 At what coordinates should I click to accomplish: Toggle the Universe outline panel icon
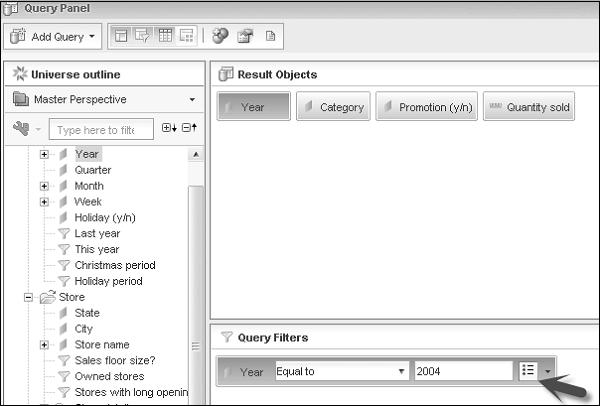click(121, 36)
